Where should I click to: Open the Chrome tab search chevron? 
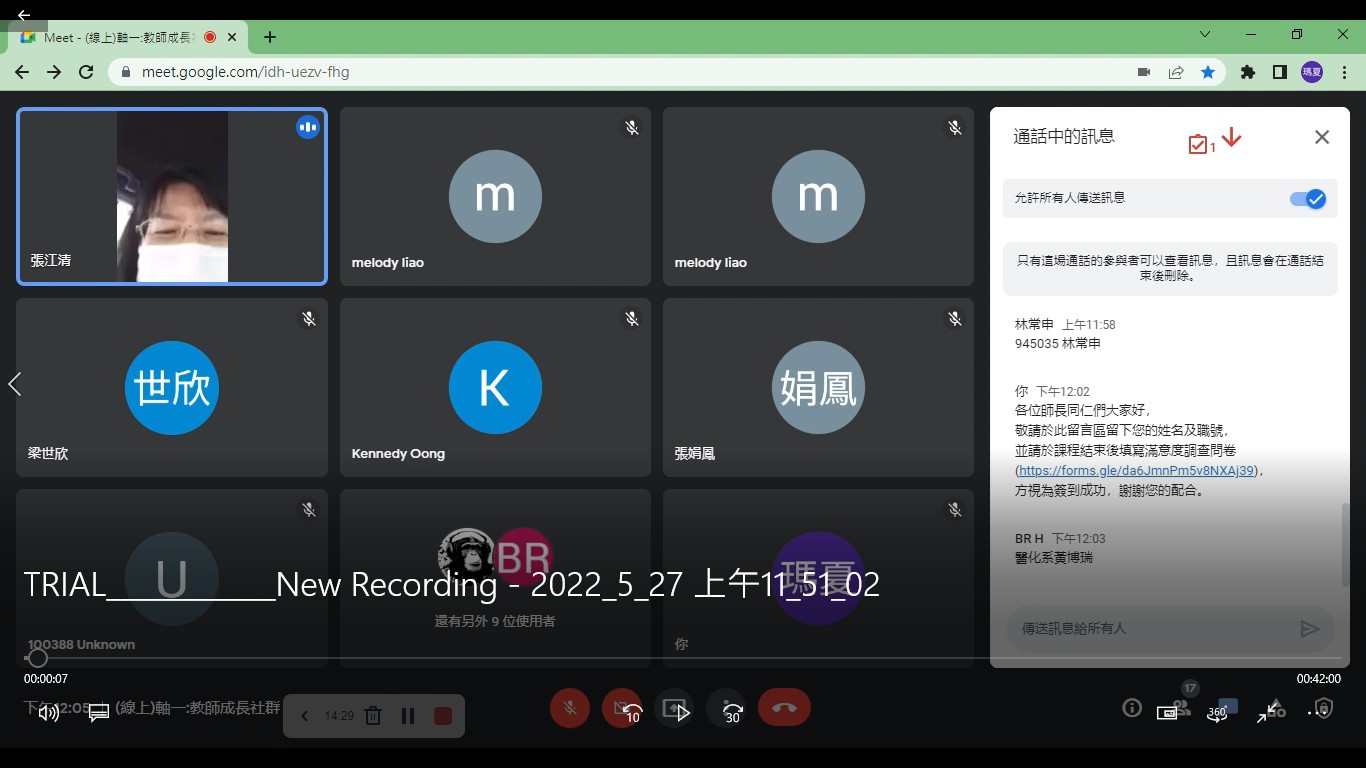point(1205,34)
